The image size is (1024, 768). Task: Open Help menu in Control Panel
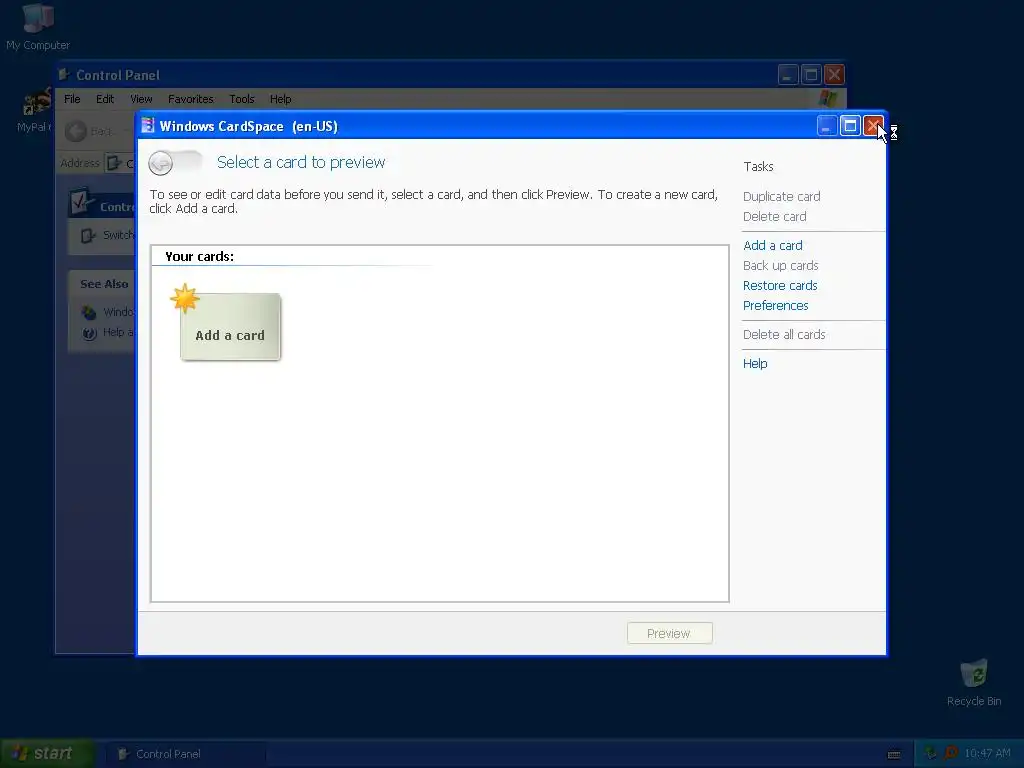[x=280, y=99]
